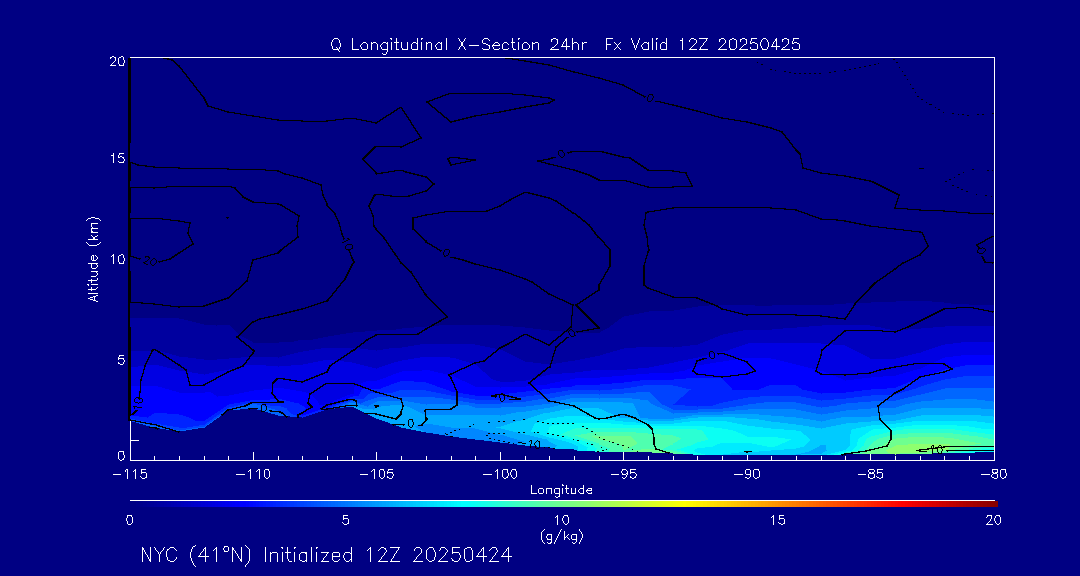Click the rainbow colorbar gradient strip
Viewport: 1080px width, 576px height.
tap(563, 504)
